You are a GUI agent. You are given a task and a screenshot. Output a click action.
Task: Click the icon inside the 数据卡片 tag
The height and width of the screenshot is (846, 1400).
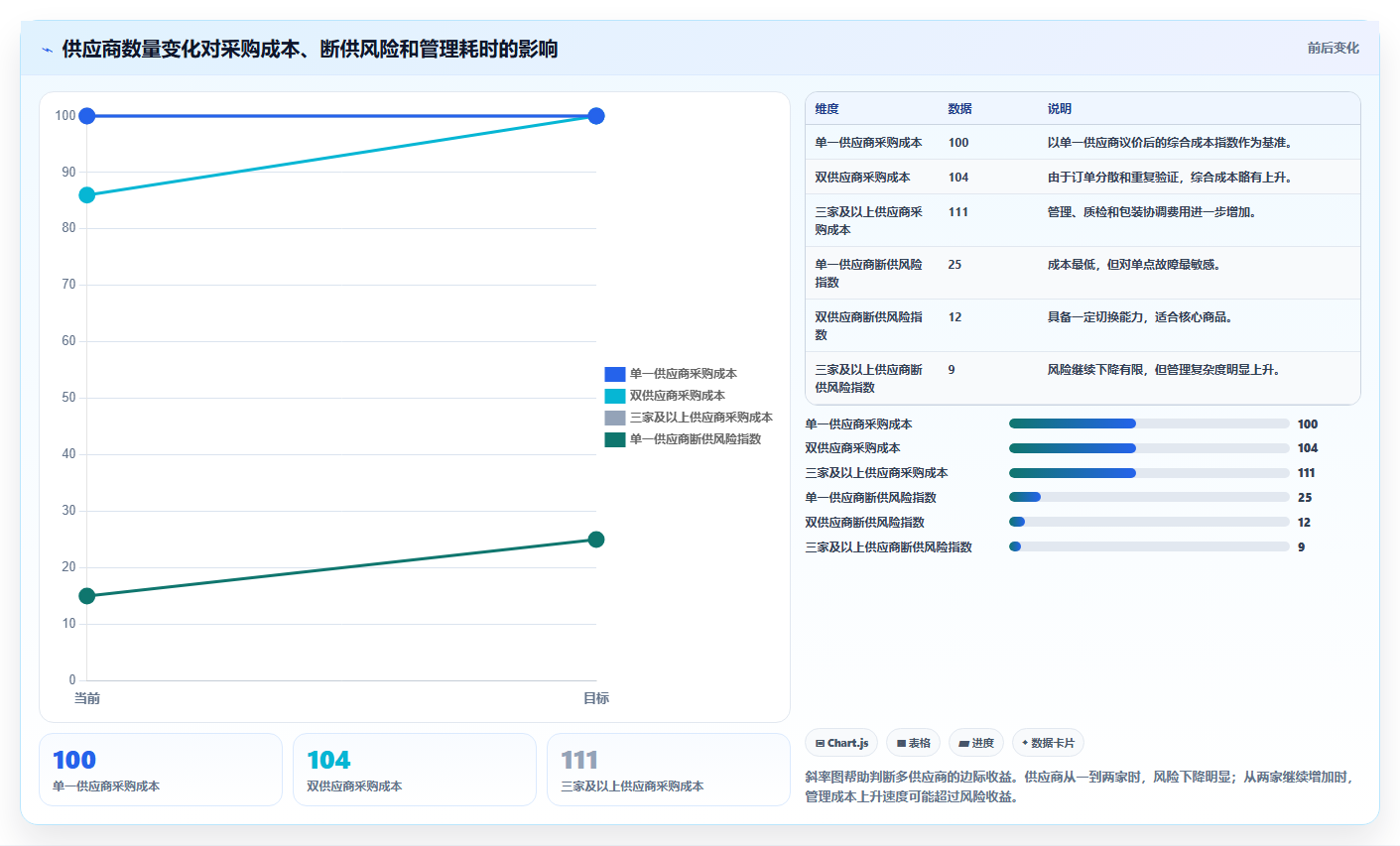pyautogui.click(x=1025, y=743)
